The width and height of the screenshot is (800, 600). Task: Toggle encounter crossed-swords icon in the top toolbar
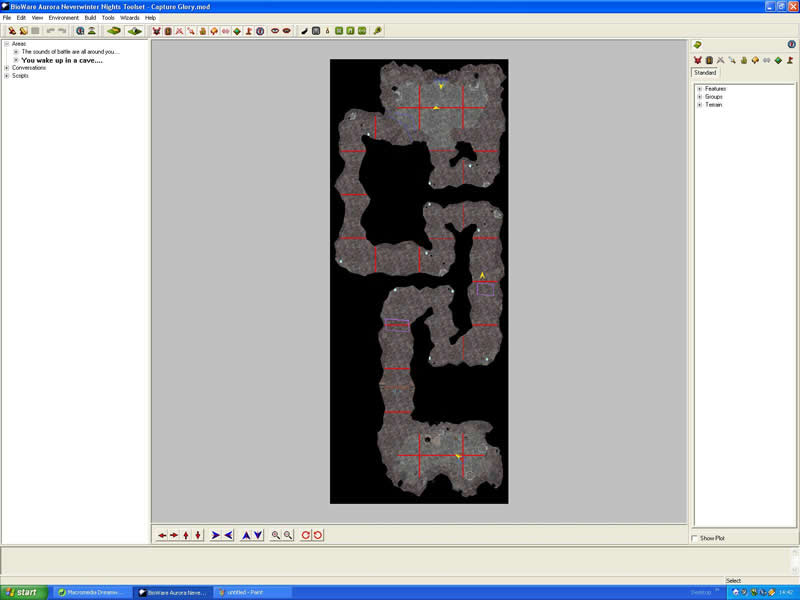click(180, 31)
